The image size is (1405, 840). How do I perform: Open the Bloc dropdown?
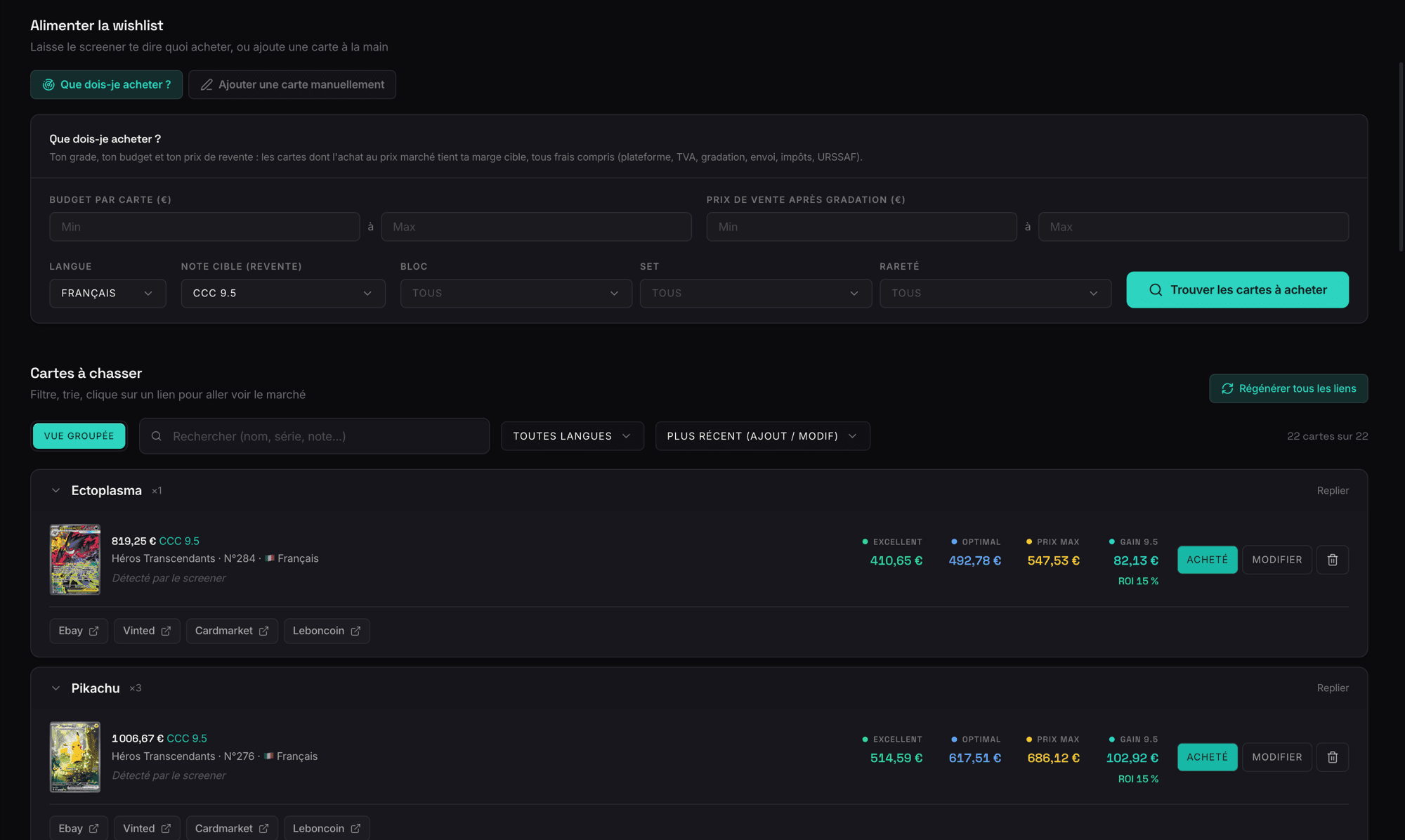pos(516,293)
